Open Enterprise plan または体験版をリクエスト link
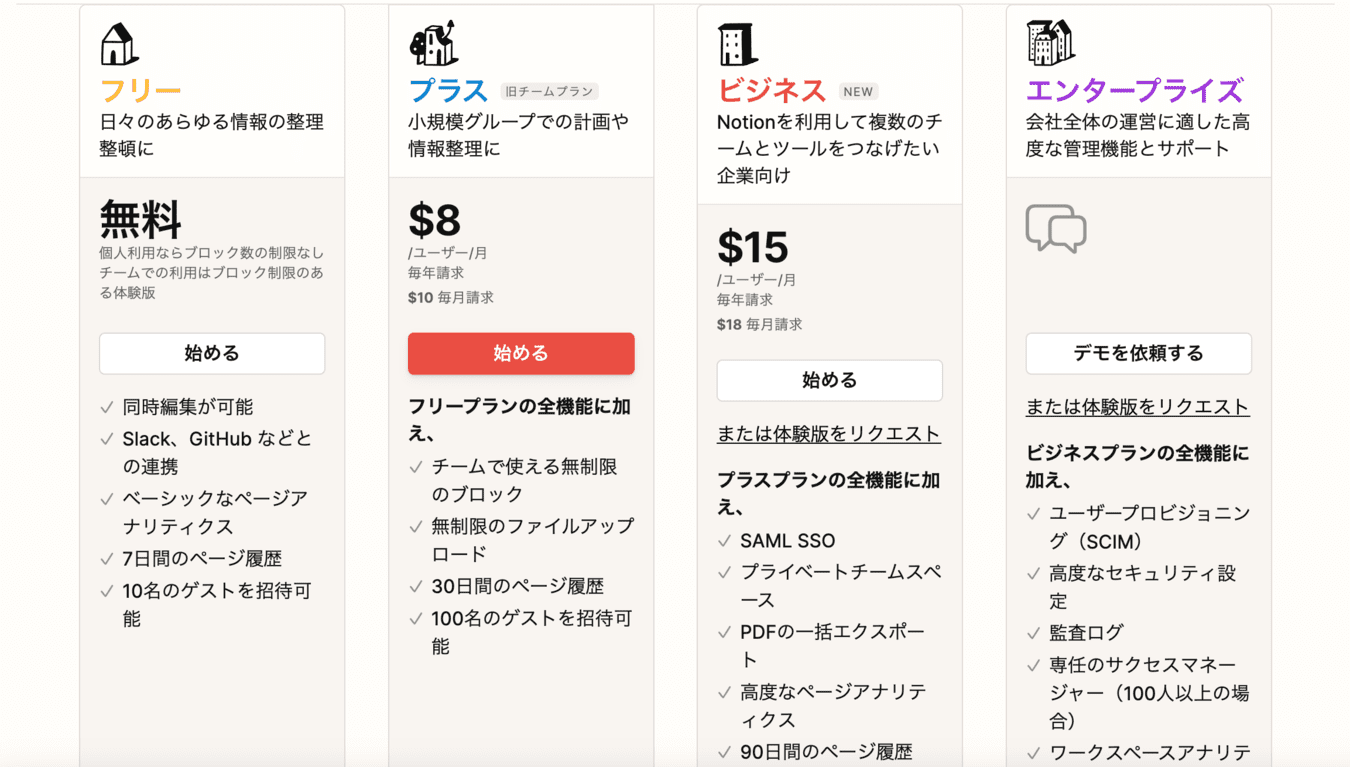Screen dimensions: 1350x767 click(x=1138, y=407)
